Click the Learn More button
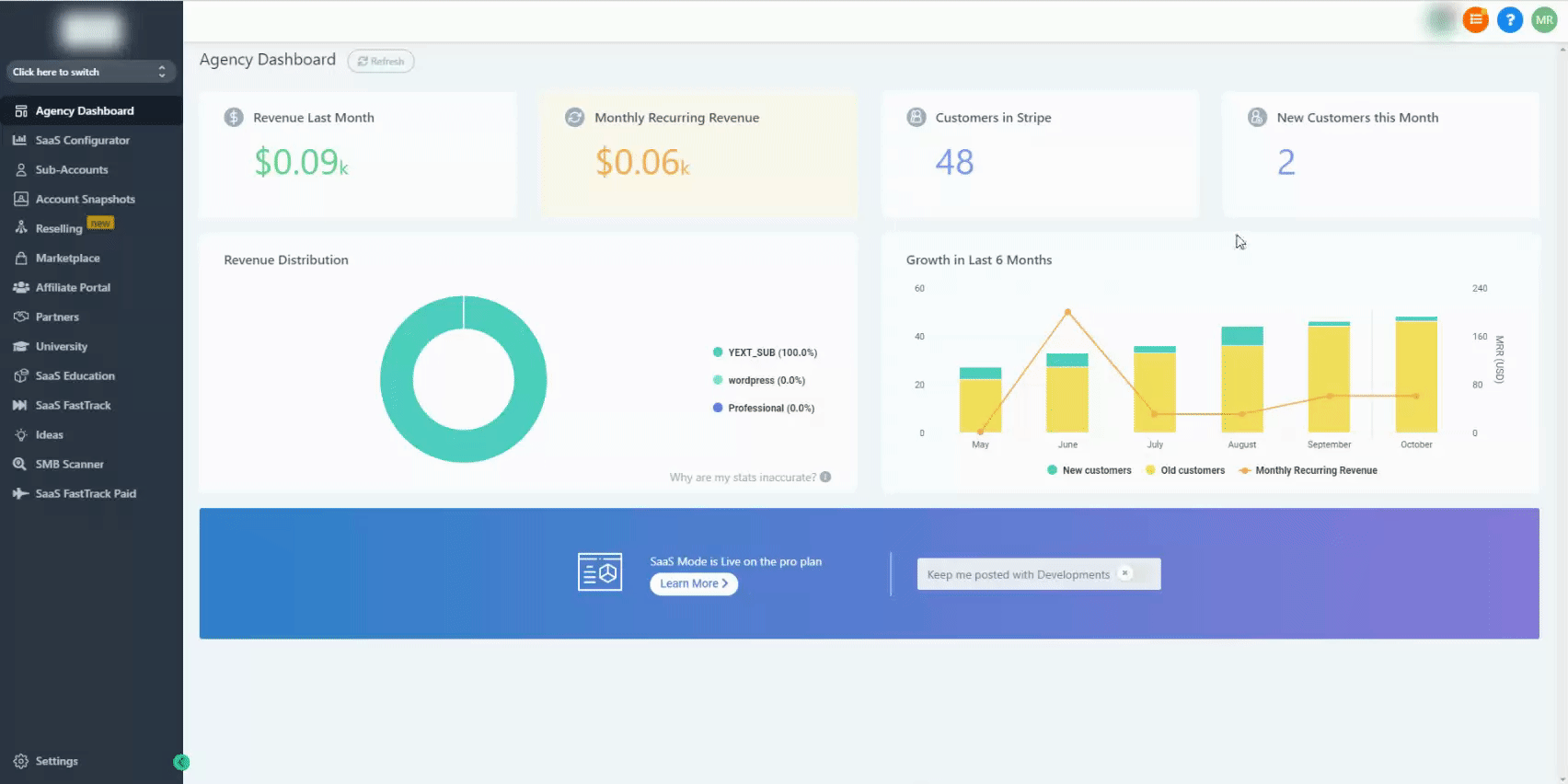 (694, 583)
